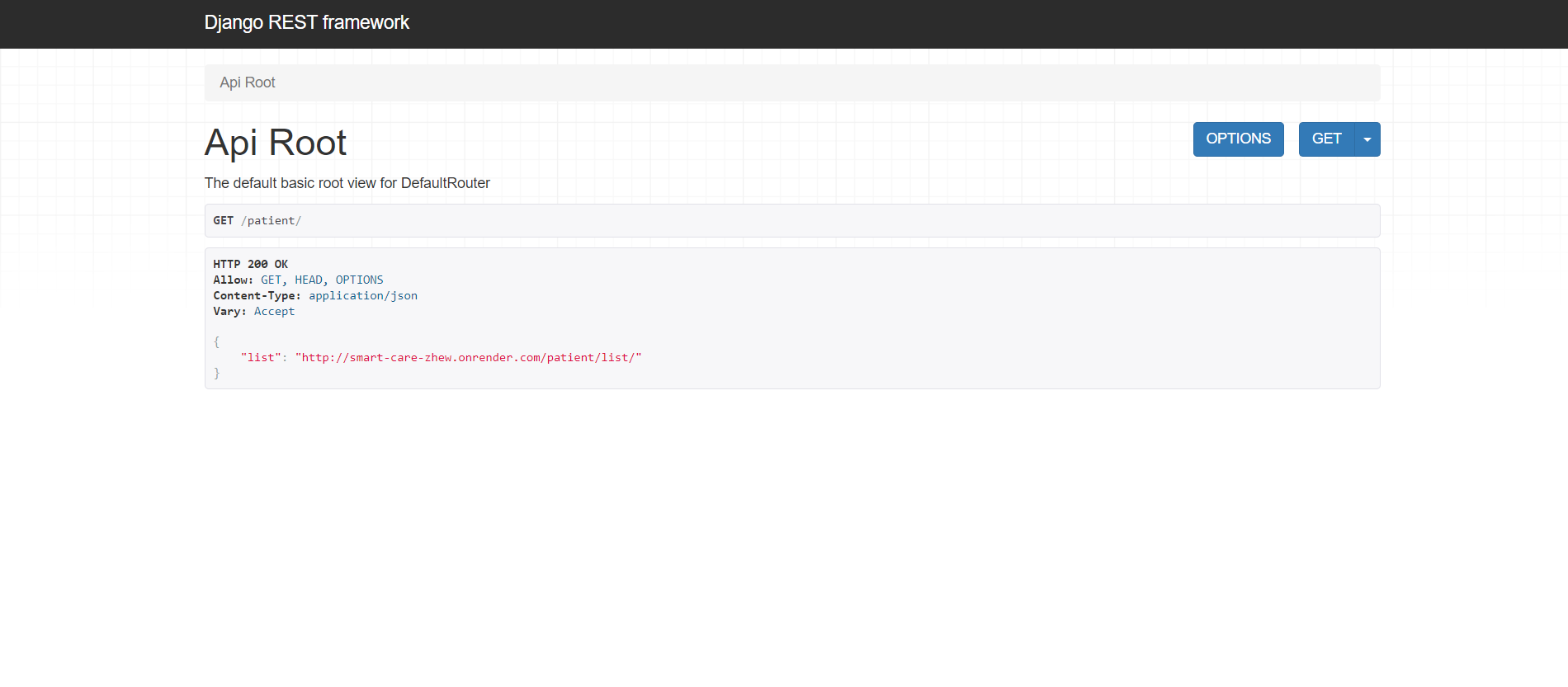Click the bold GET request method label

click(x=223, y=221)
